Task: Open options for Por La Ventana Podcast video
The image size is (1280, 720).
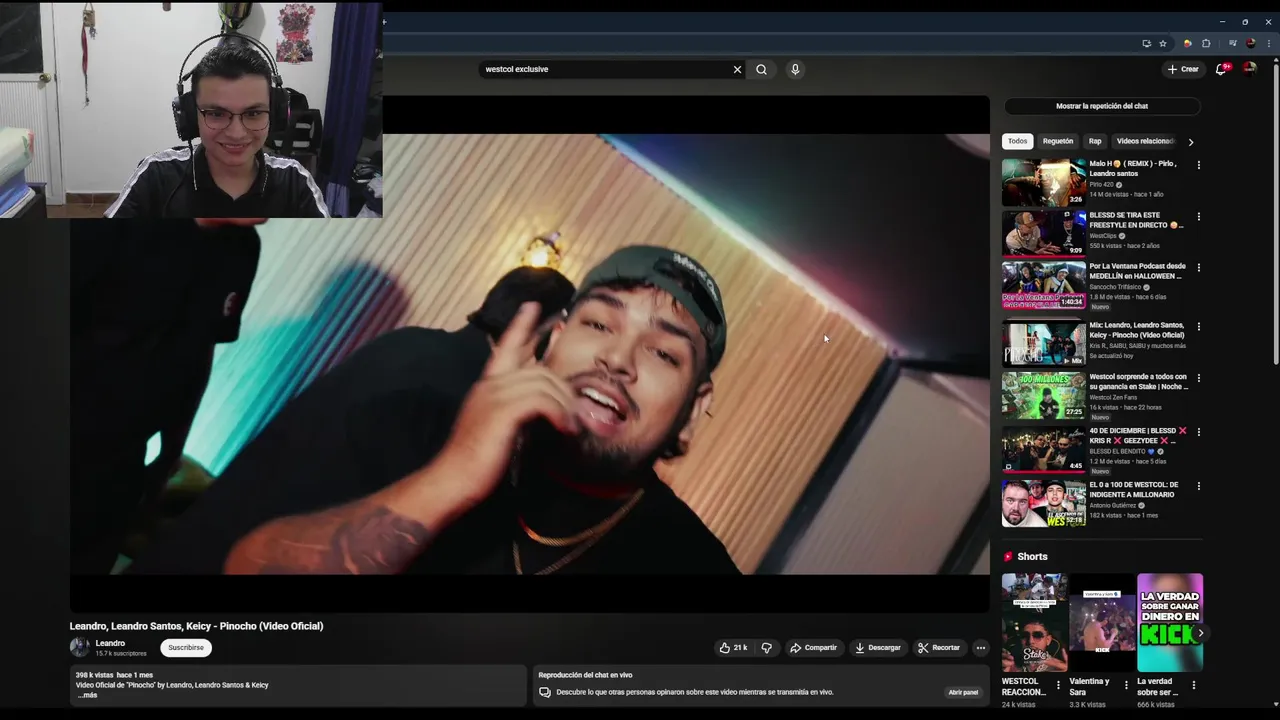Action: pyautogui.click(x=1198, y=268)
